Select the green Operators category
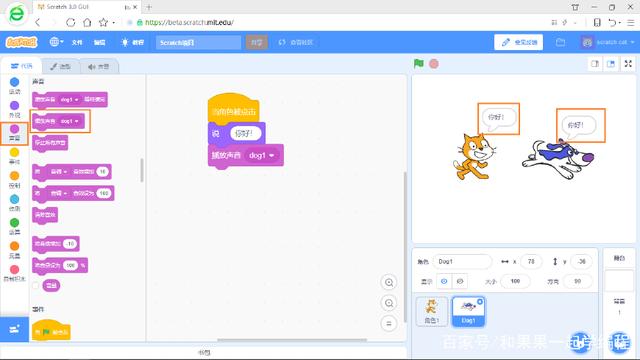Image resolution: width=640 pixels, height=360 pixels. point(14,227)
